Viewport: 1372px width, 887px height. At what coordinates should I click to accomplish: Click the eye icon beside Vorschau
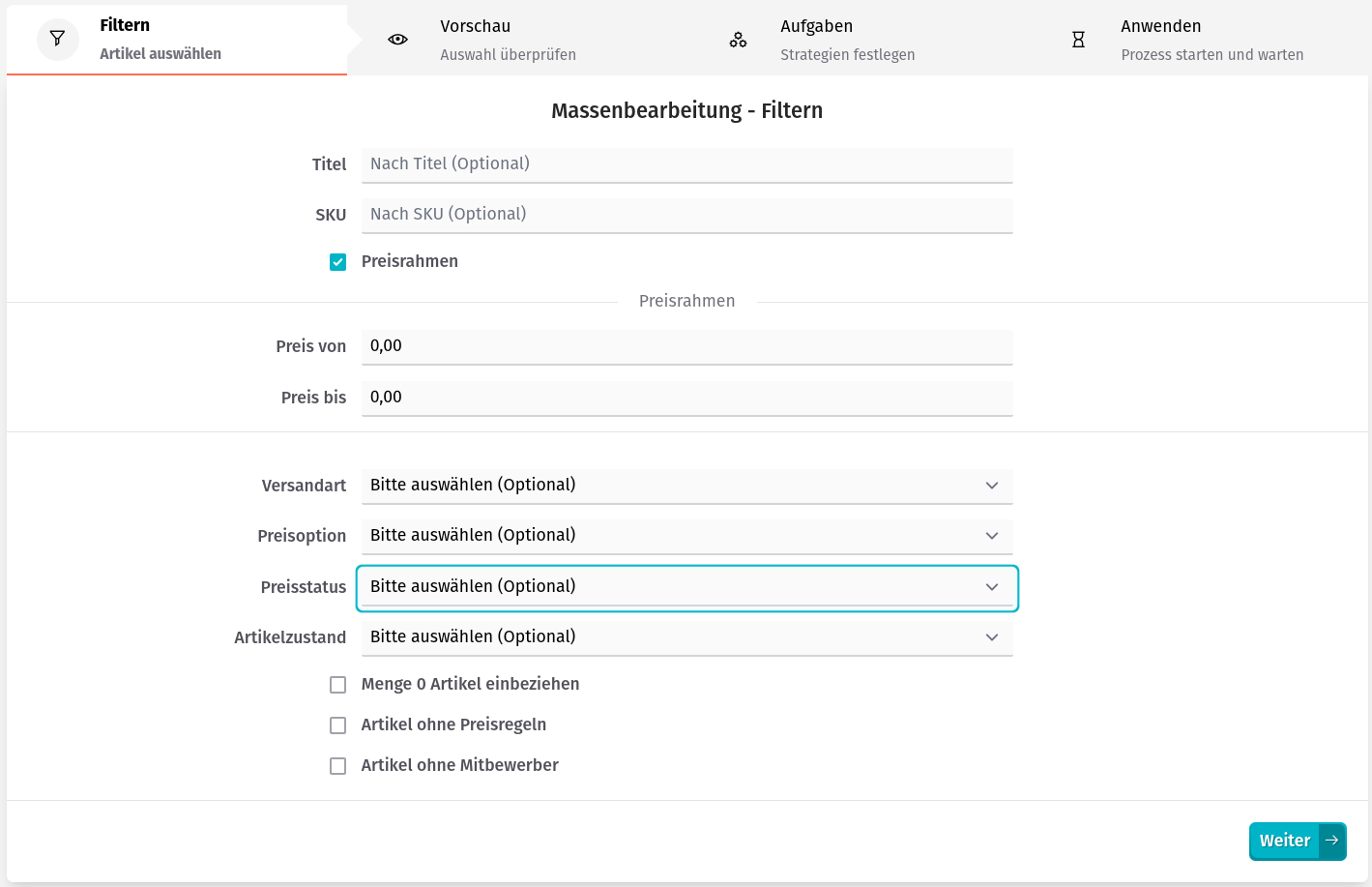pos(397,40)
